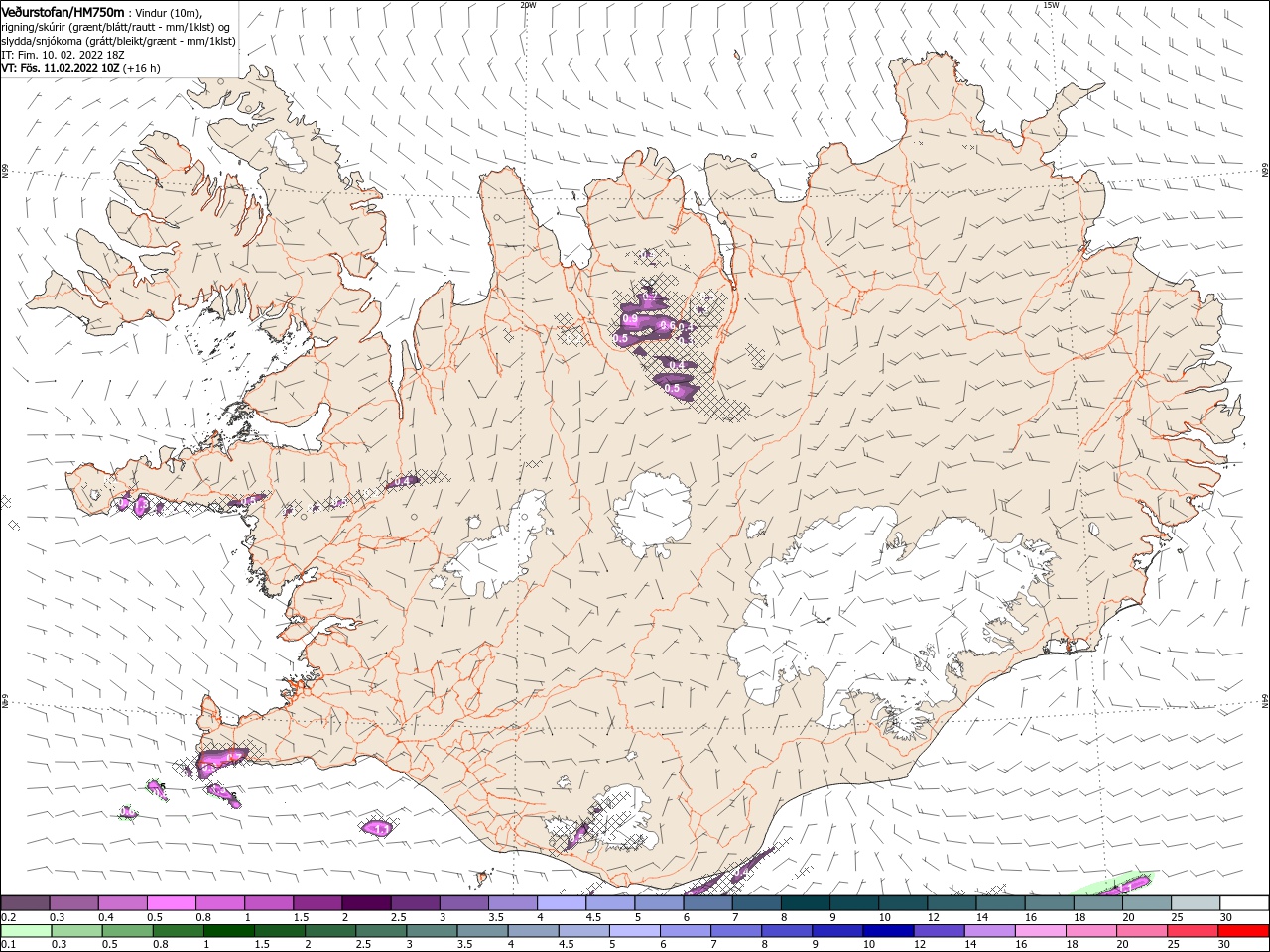Pick the bright pink 0.5 swatch in upper scale
1270x952 pixels.
171,903
